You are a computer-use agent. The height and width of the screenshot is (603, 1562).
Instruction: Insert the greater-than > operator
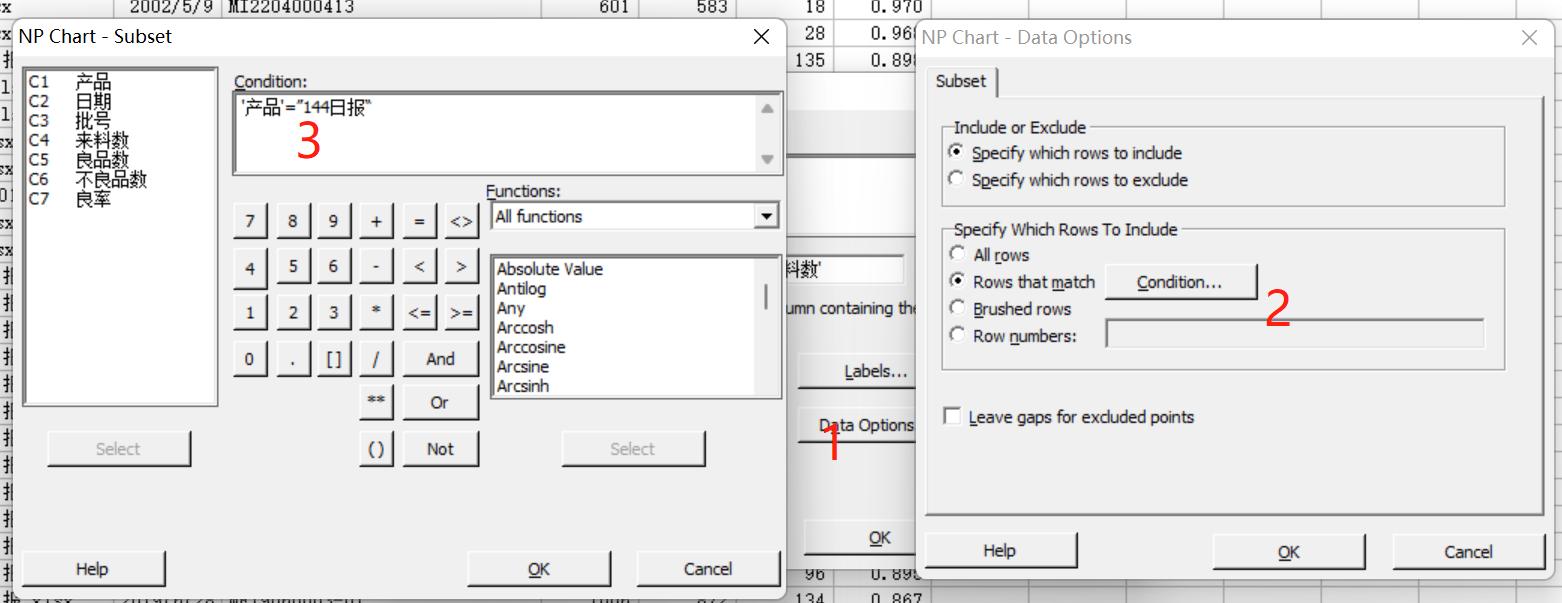pyautogui.click(x=461, y=268)
